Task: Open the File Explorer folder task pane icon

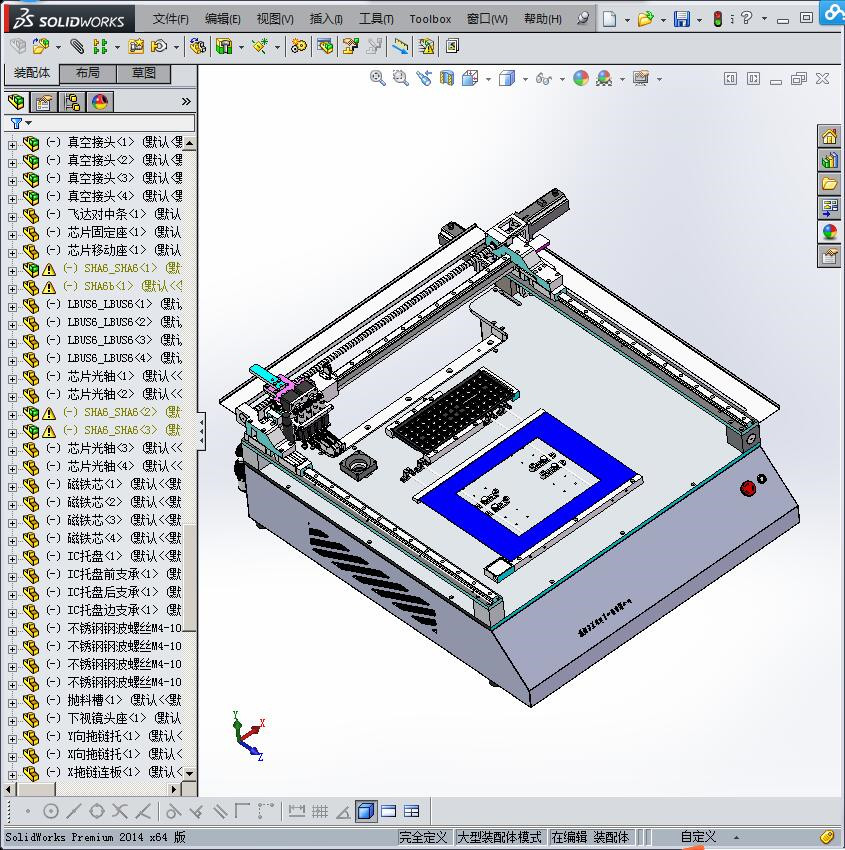Action: click(829, 184)
